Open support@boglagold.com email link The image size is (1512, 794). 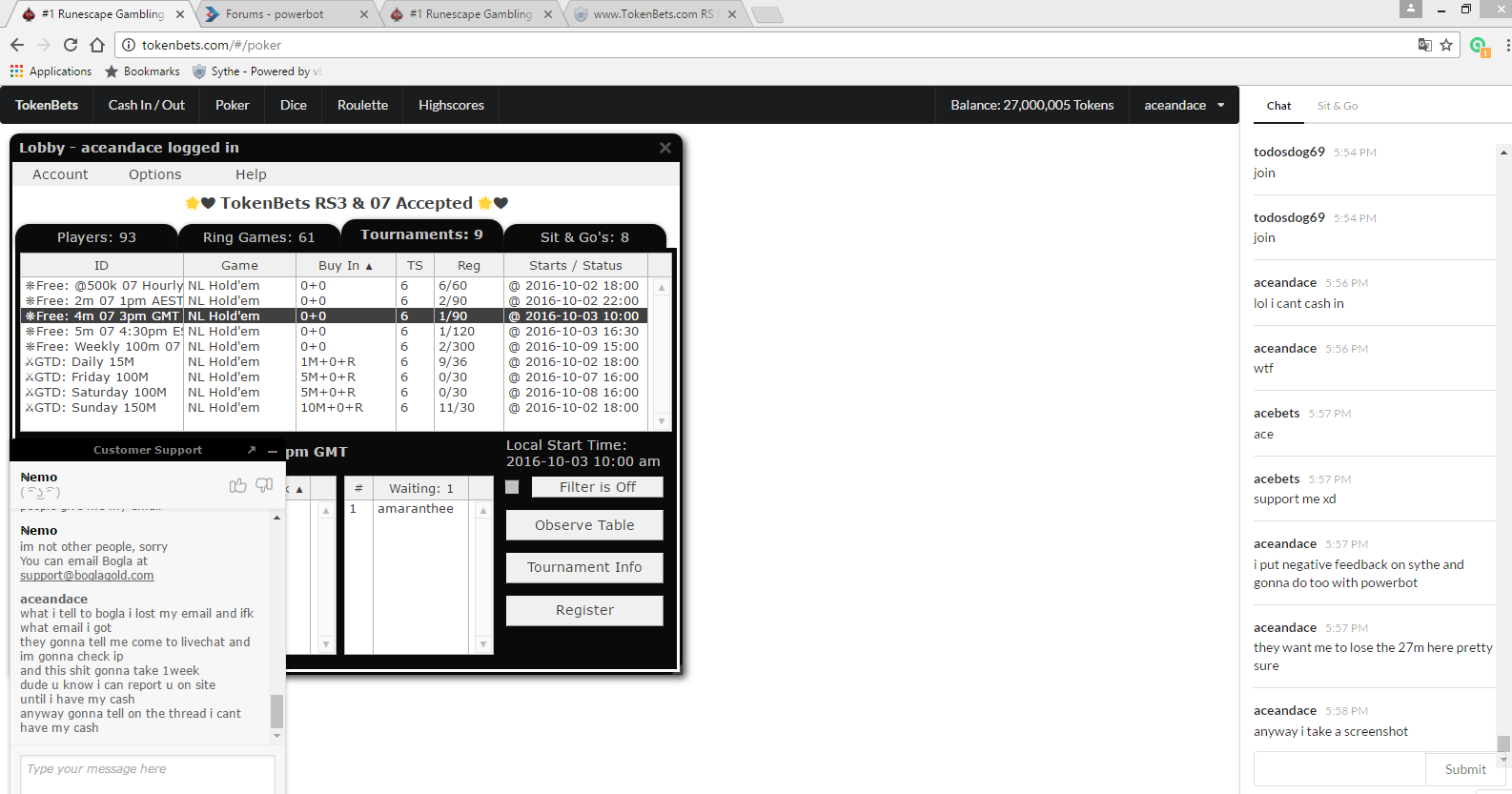[x=87, y=576]
